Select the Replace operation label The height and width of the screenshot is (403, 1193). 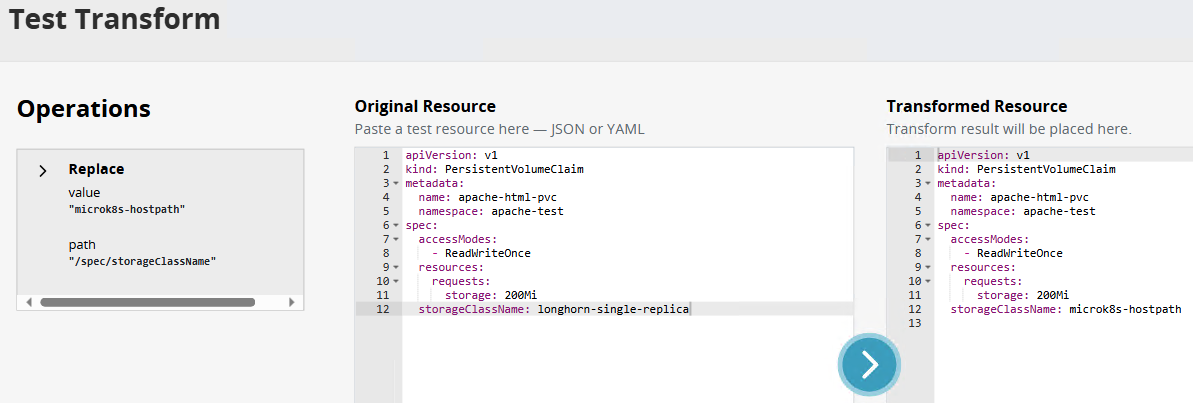point(96,170)
